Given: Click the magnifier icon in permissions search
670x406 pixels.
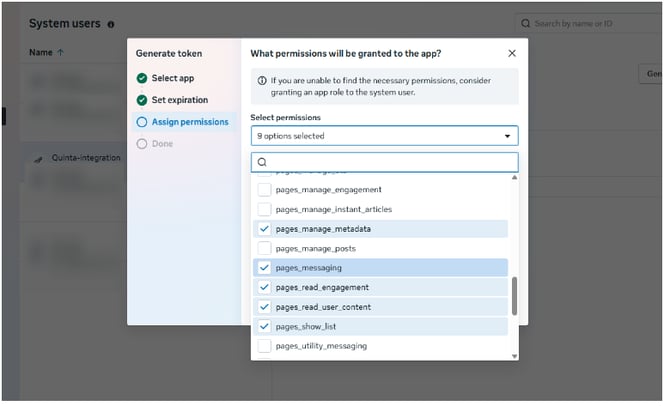Looking at the screenshot, I should [x=264, y=163].
